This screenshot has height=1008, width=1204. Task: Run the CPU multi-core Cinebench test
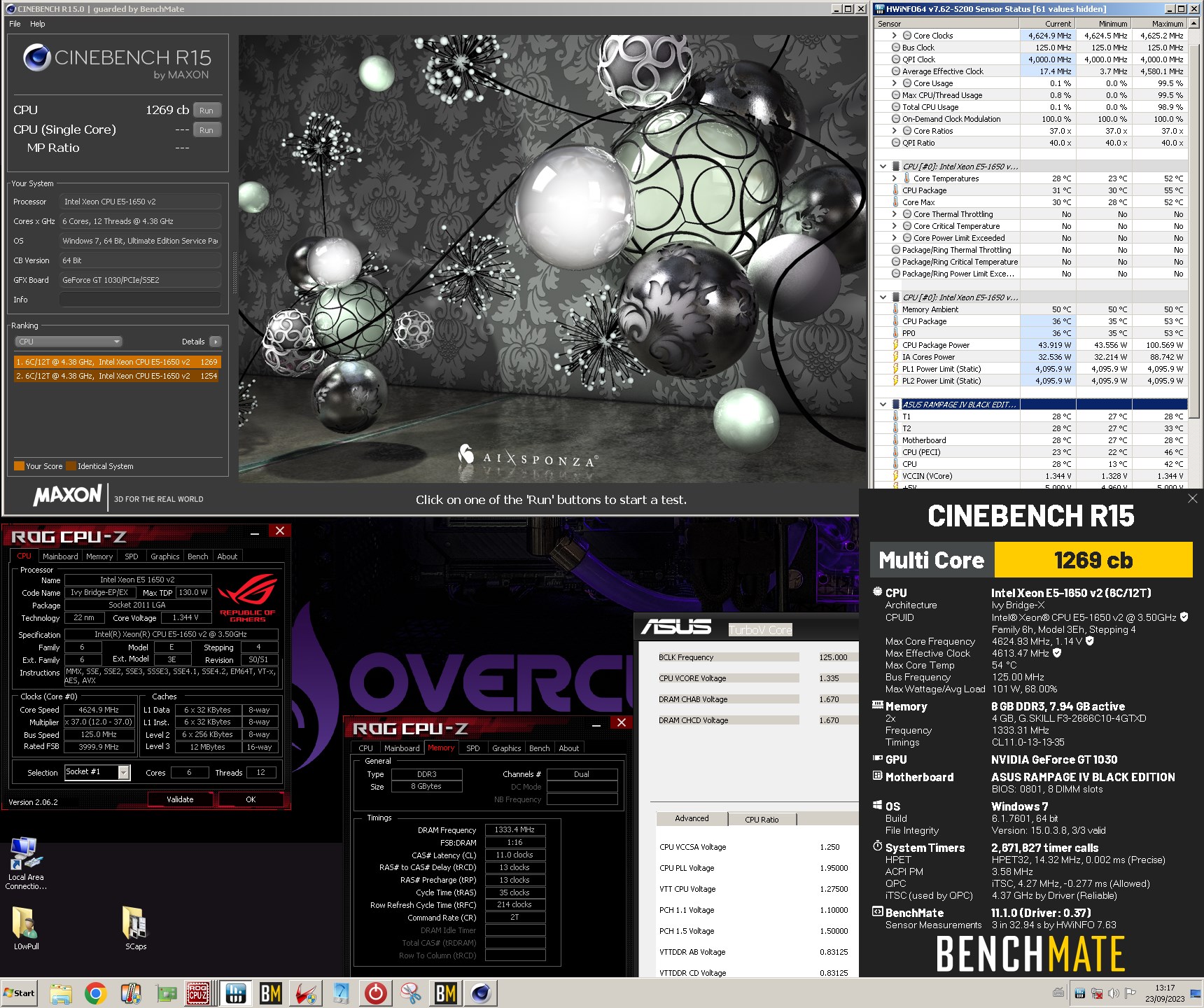coord(206,110)
